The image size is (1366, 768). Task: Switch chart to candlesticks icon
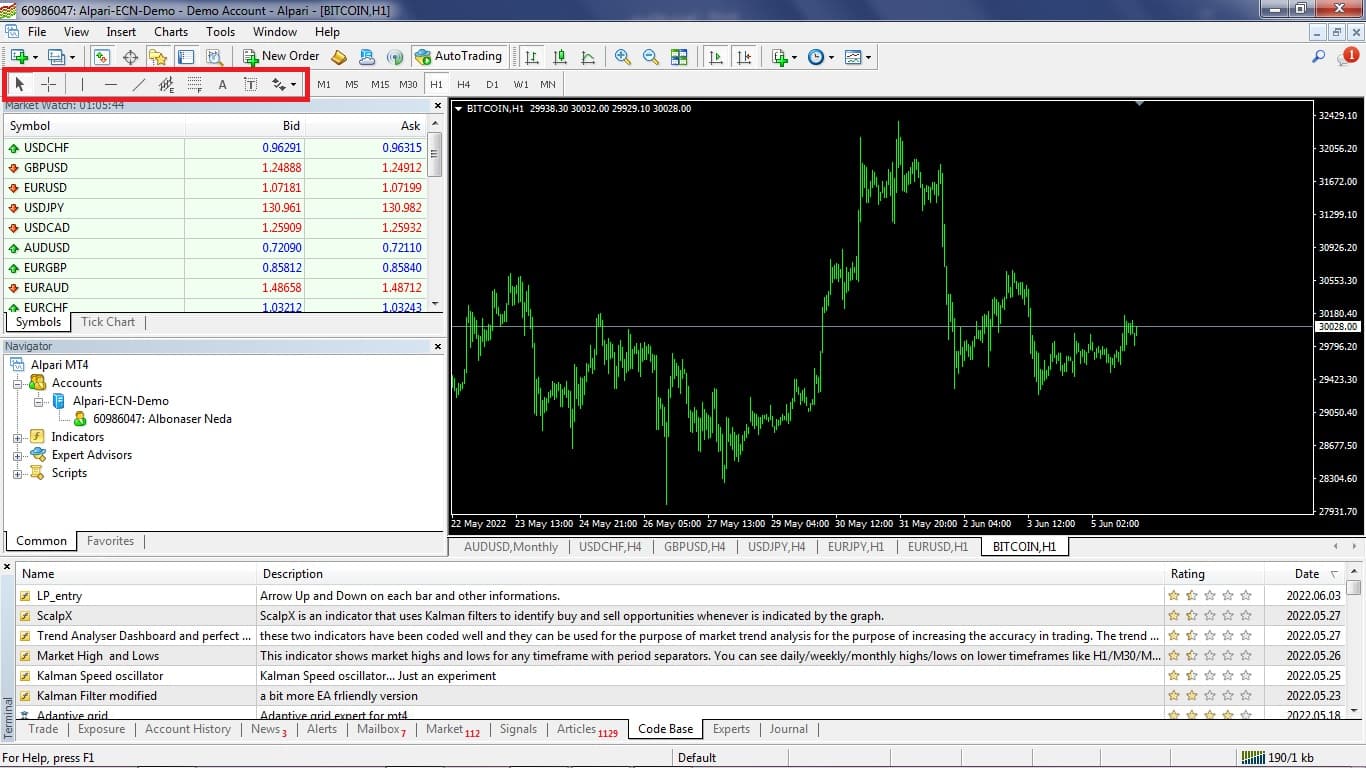point(560,57)
